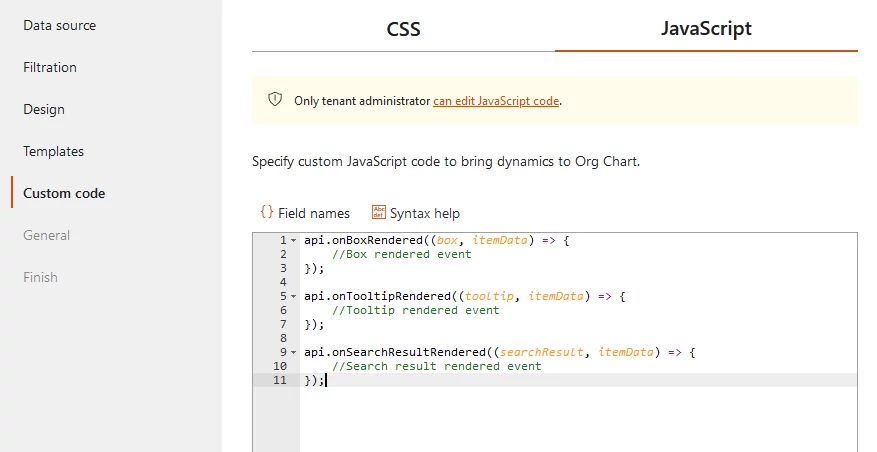Open Field names list
Screen dimensions: 877x452
pos(314,213)
